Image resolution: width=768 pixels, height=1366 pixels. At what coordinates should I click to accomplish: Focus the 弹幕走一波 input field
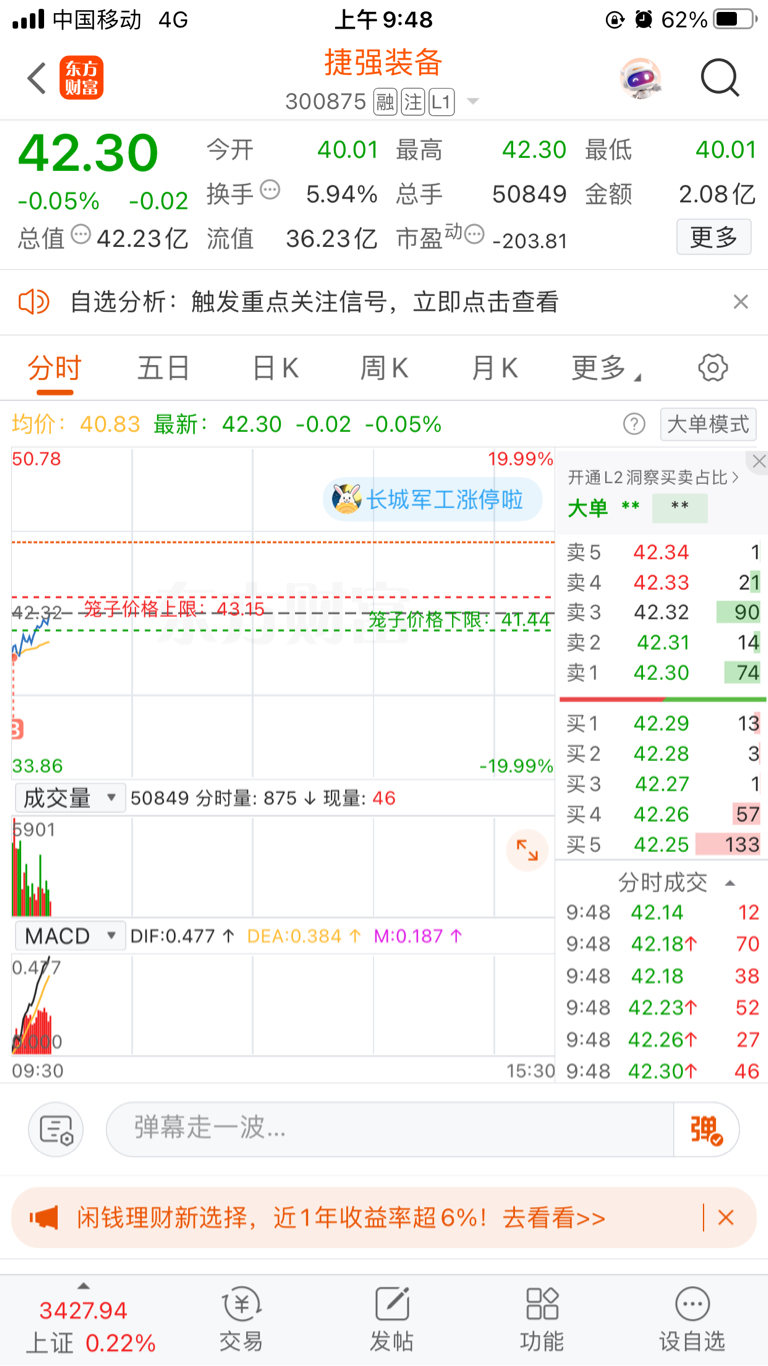click(390, 1129)
